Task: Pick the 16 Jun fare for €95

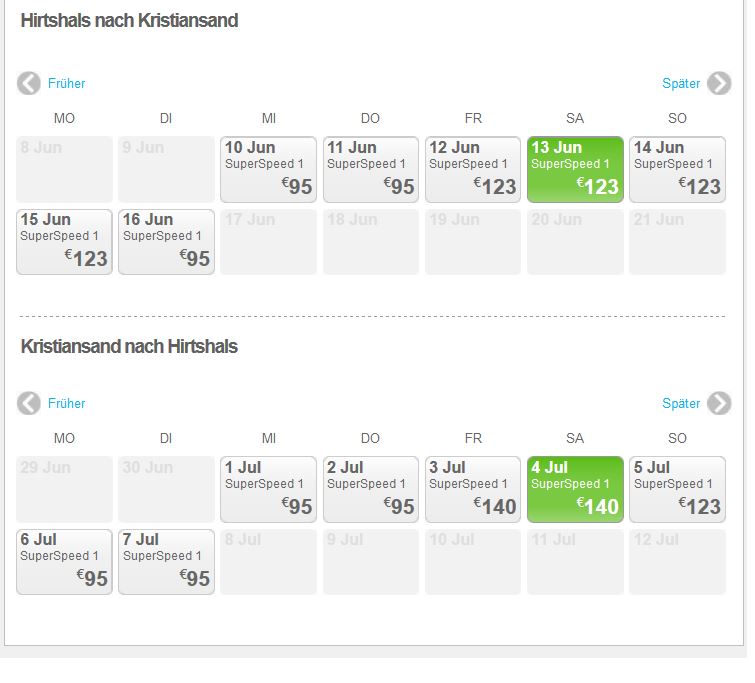Action: pos(166,242)
